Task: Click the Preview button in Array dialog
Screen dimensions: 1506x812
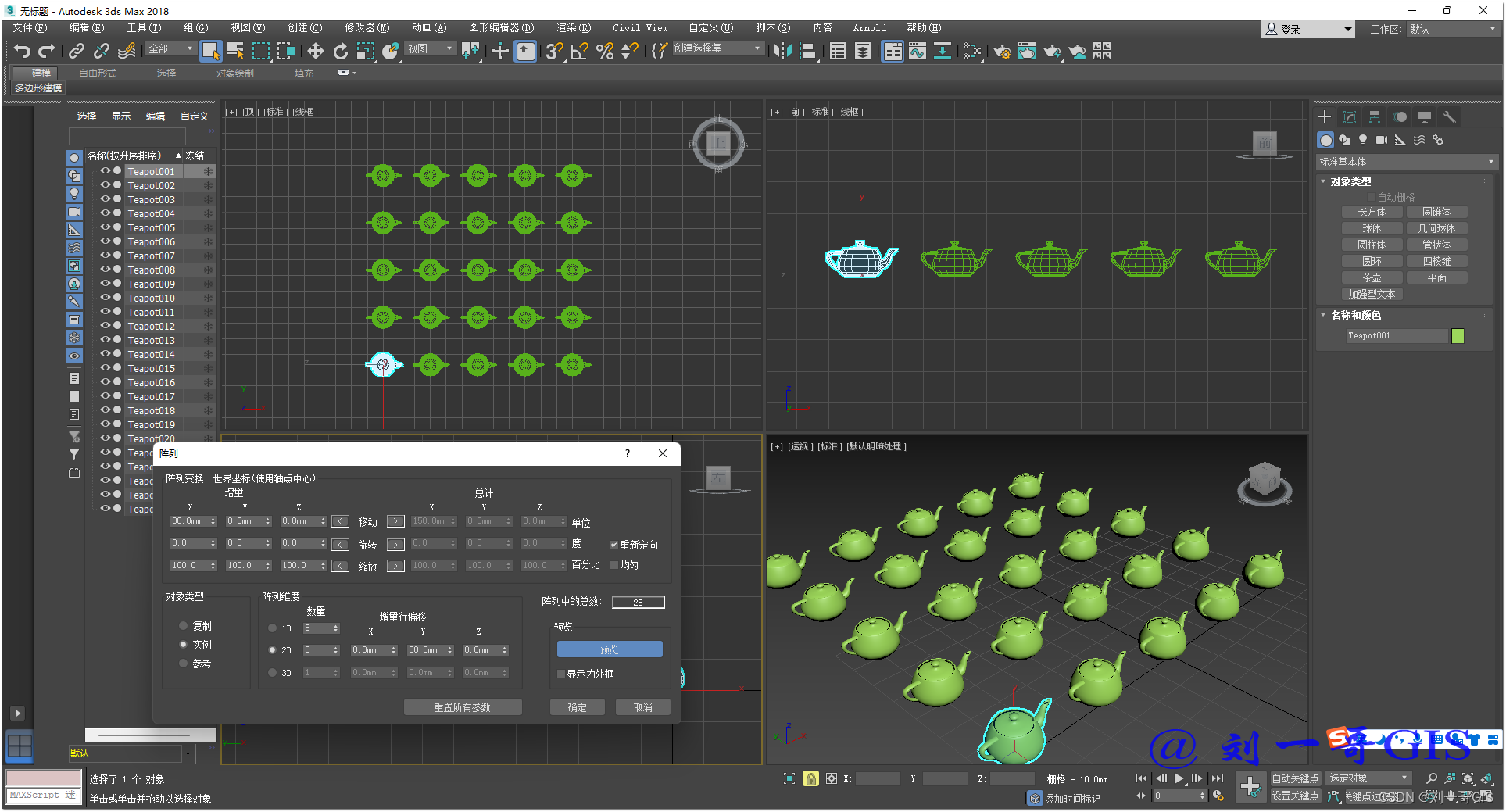Action: pyautogui.click(x=610, y=649)
